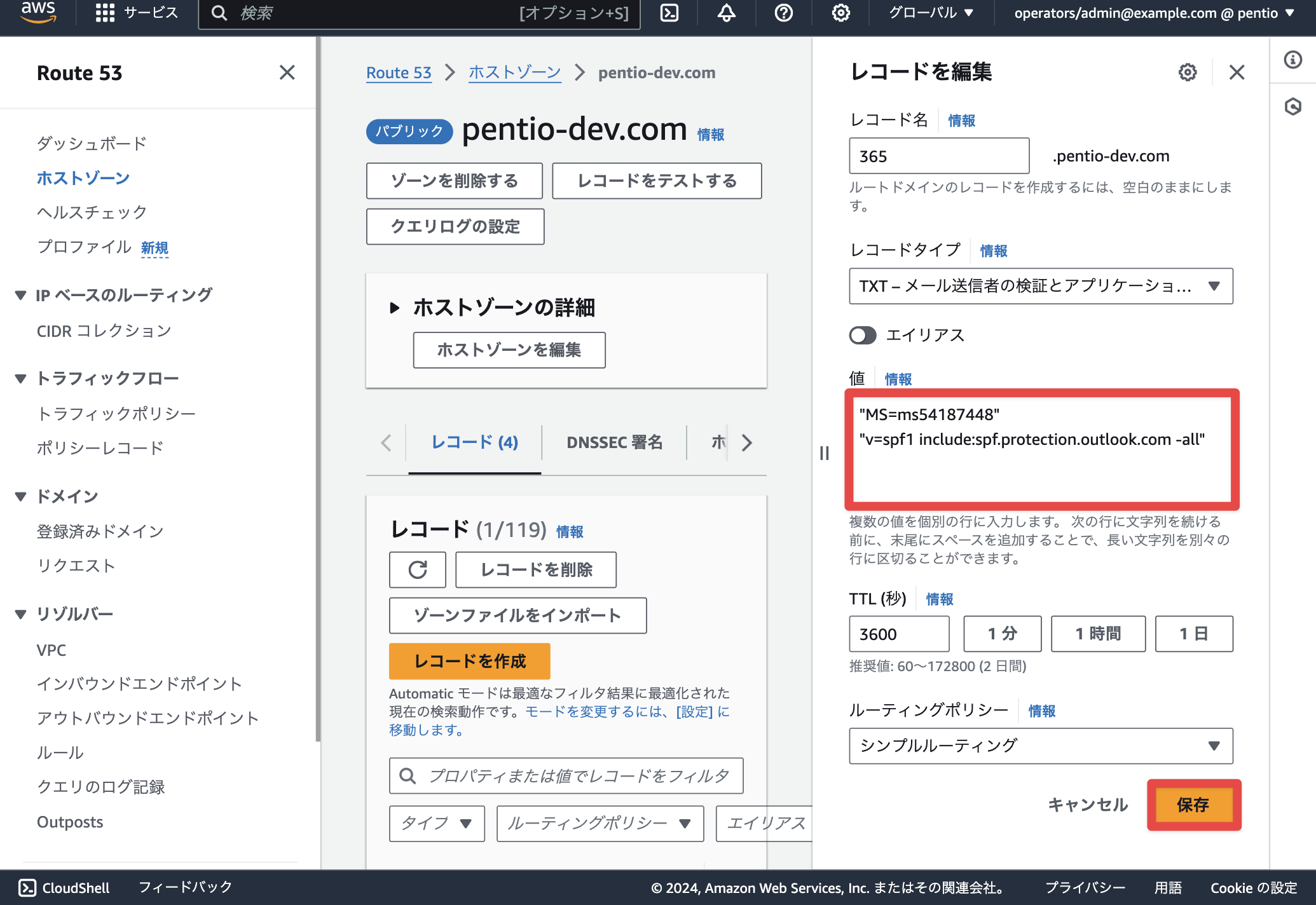Click the 保存 save button
The image size is (1316, 905).
pos(1193,805)
